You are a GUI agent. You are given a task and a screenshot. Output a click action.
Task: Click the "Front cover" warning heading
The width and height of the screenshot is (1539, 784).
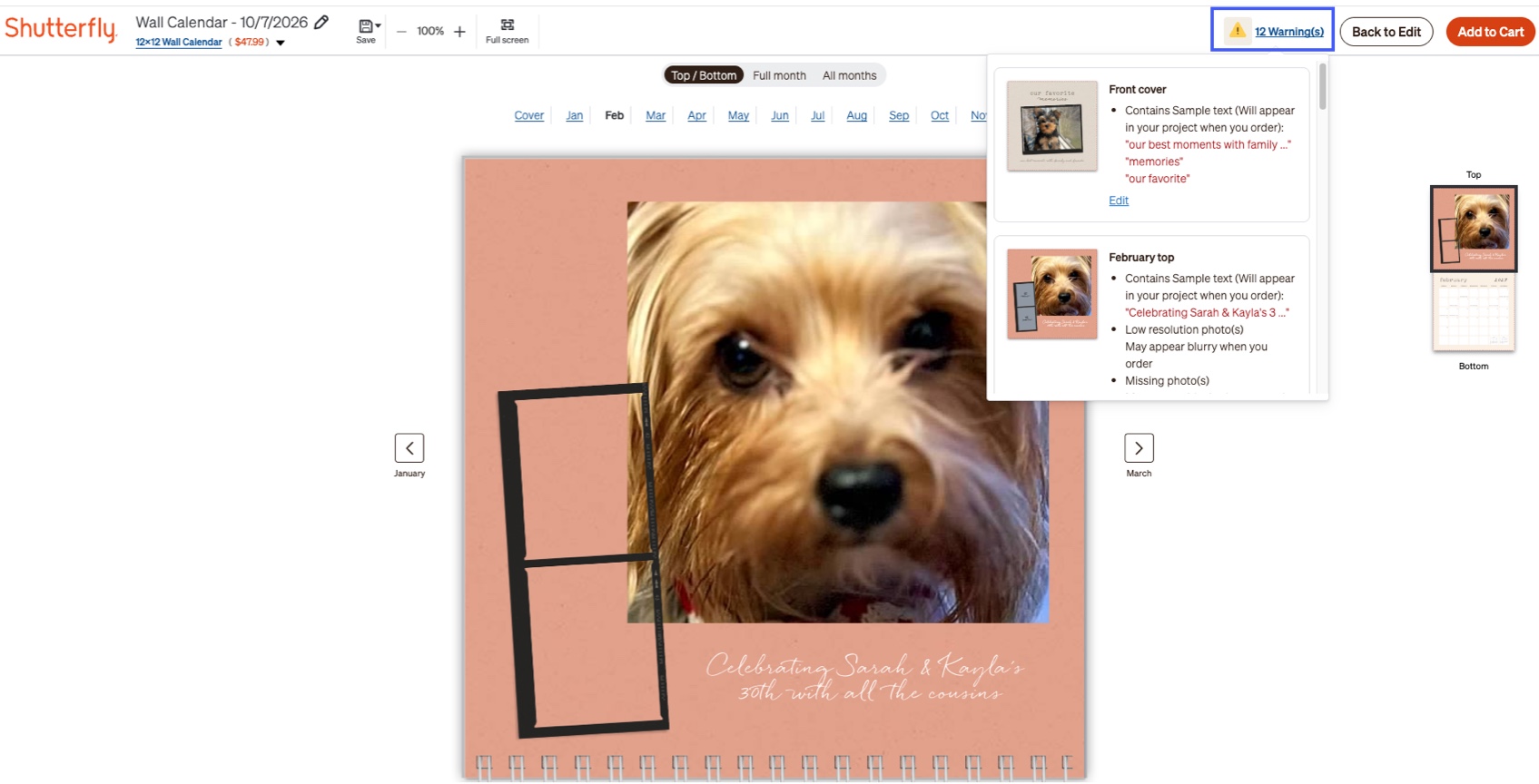(x=1138, y=89)
